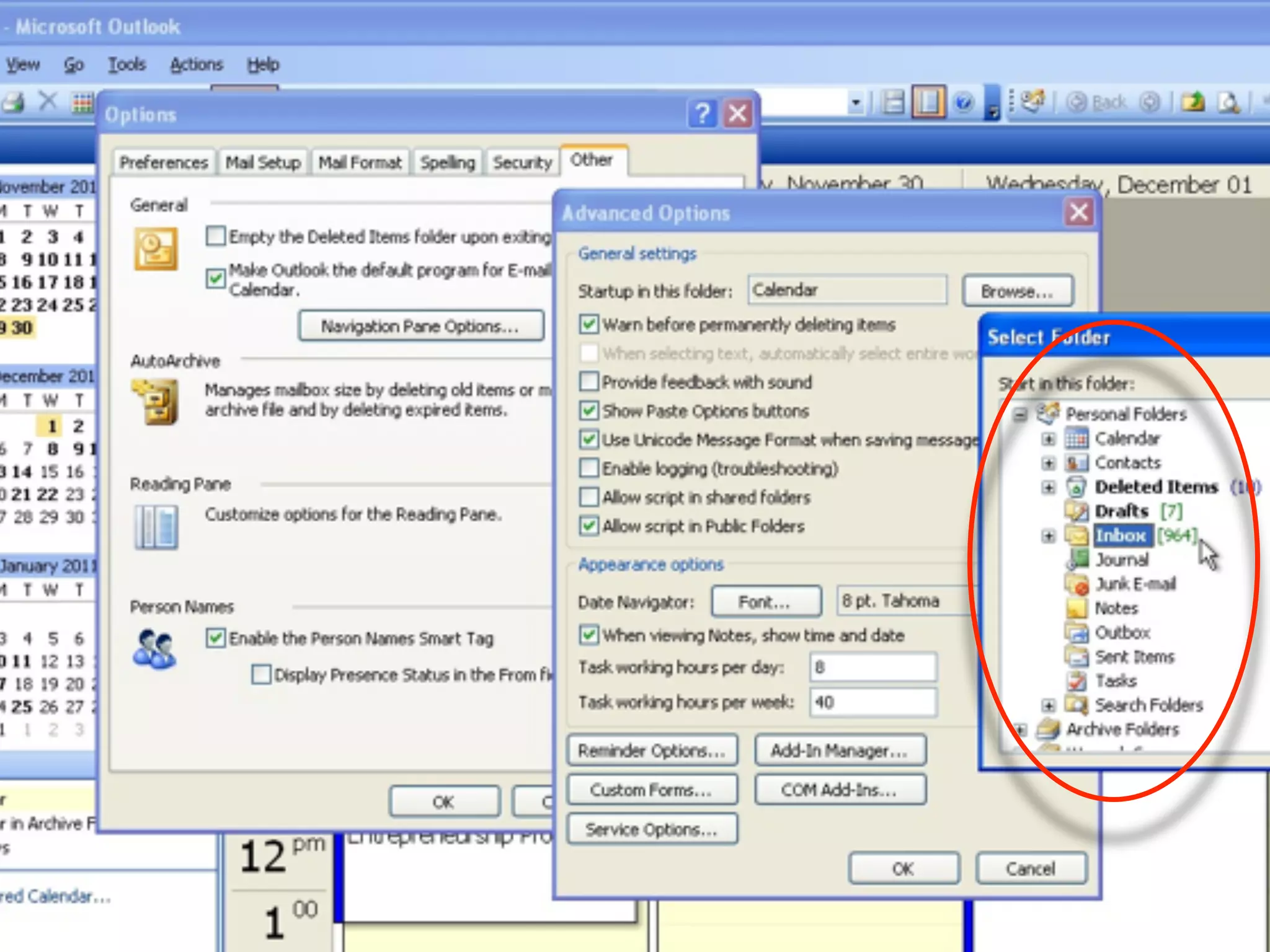Click the Options dialog help question icon

point(702,114)
